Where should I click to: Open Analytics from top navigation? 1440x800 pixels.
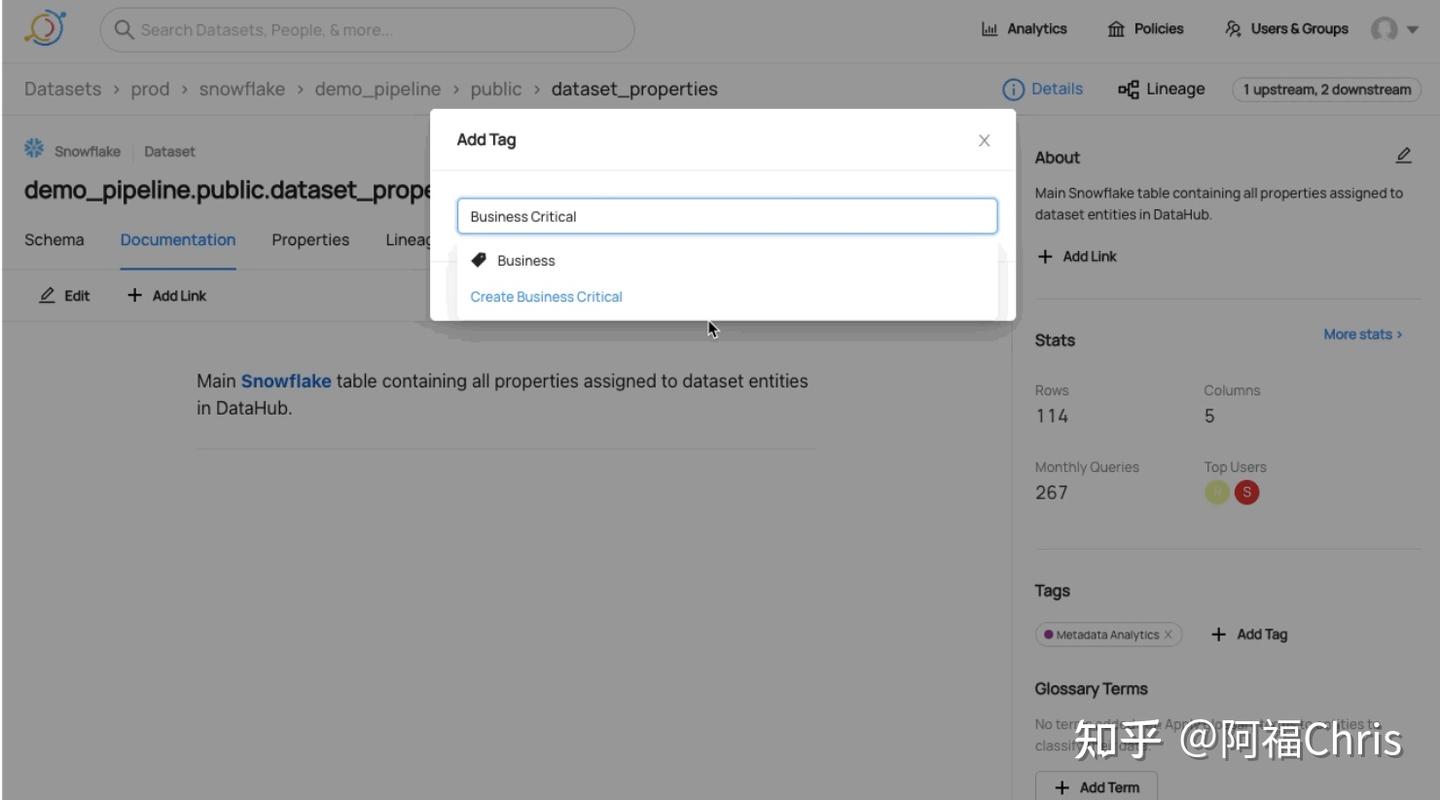coord(1024,29)
